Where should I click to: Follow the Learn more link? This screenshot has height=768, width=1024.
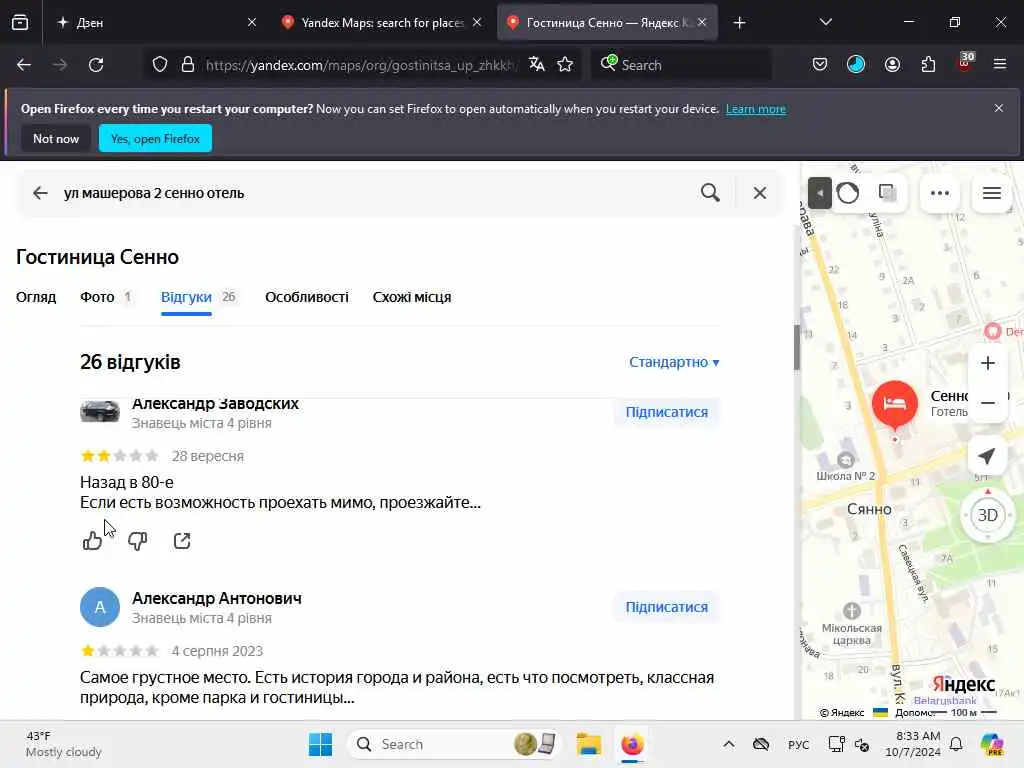[756, 109]
